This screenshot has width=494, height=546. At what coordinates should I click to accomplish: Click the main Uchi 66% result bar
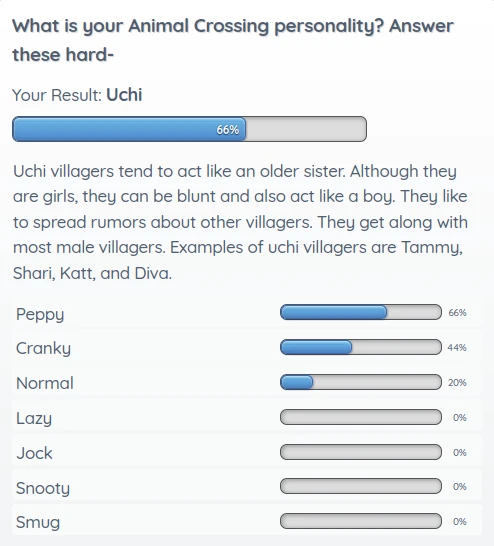tap(189, 129)
